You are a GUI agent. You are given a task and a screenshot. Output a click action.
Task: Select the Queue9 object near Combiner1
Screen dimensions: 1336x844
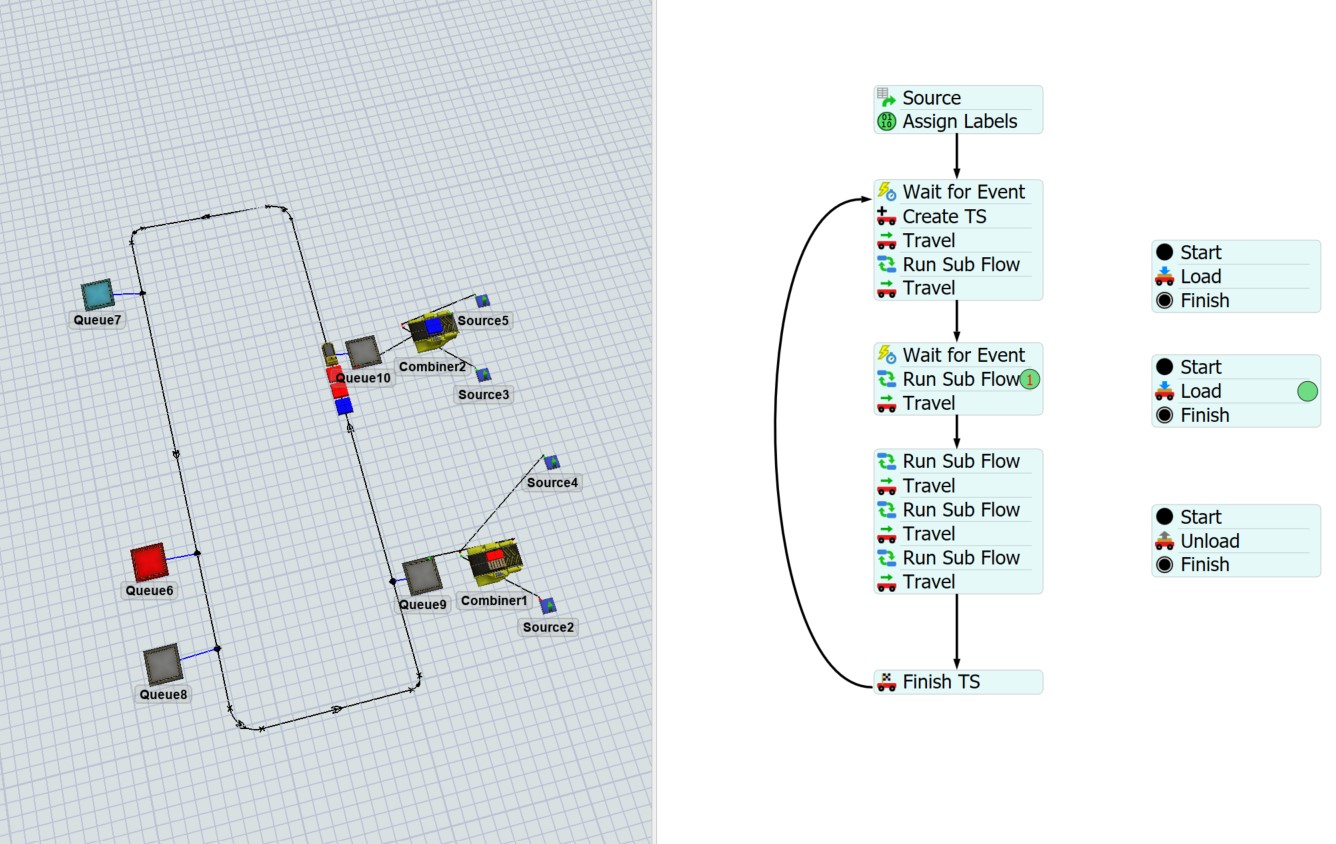(422, 576)
